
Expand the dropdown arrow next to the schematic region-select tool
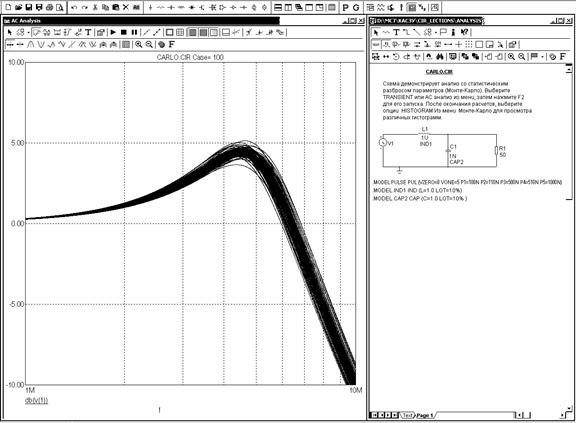click(x=435, y=32)
